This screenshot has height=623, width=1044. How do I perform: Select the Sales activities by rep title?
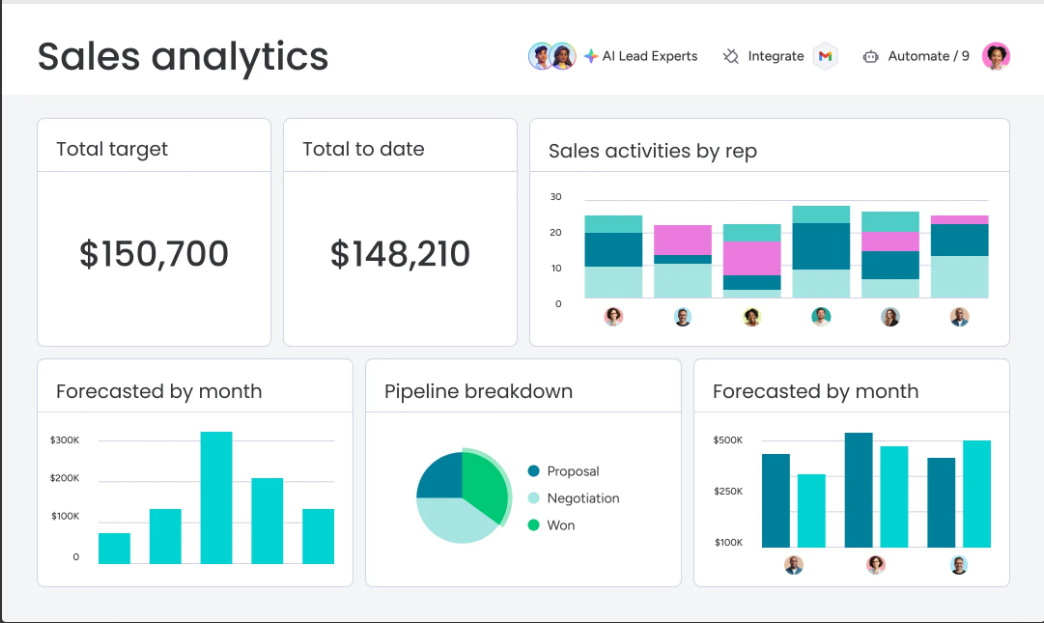pos(652,151)
